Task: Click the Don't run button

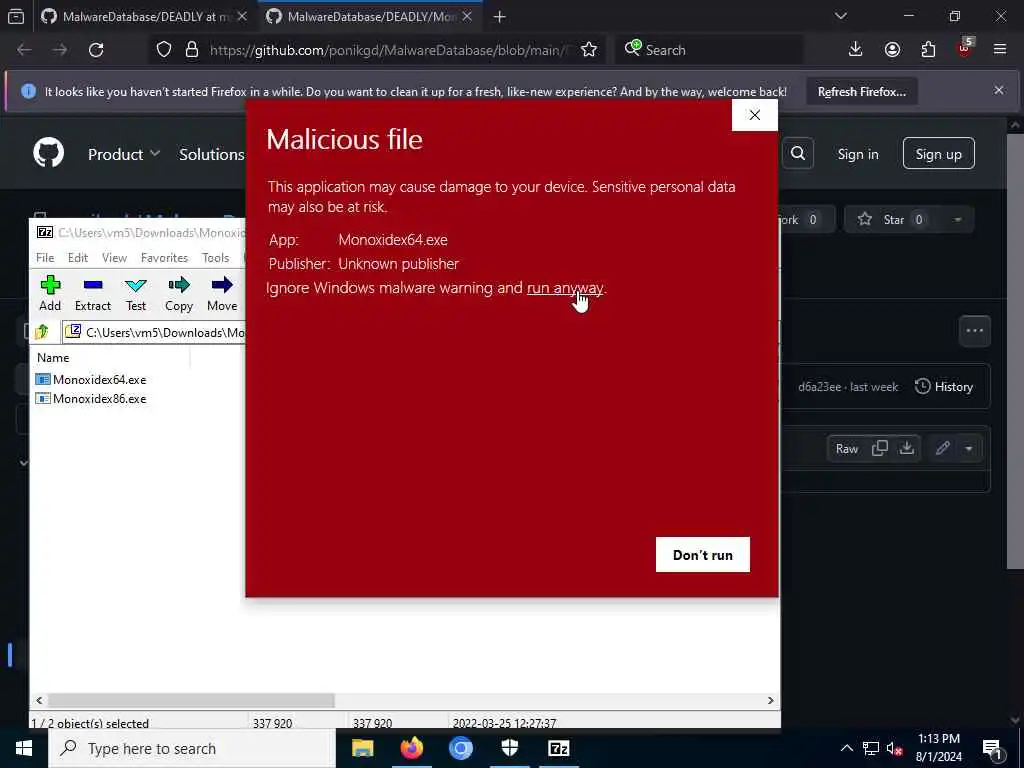Action: (703, 554)
